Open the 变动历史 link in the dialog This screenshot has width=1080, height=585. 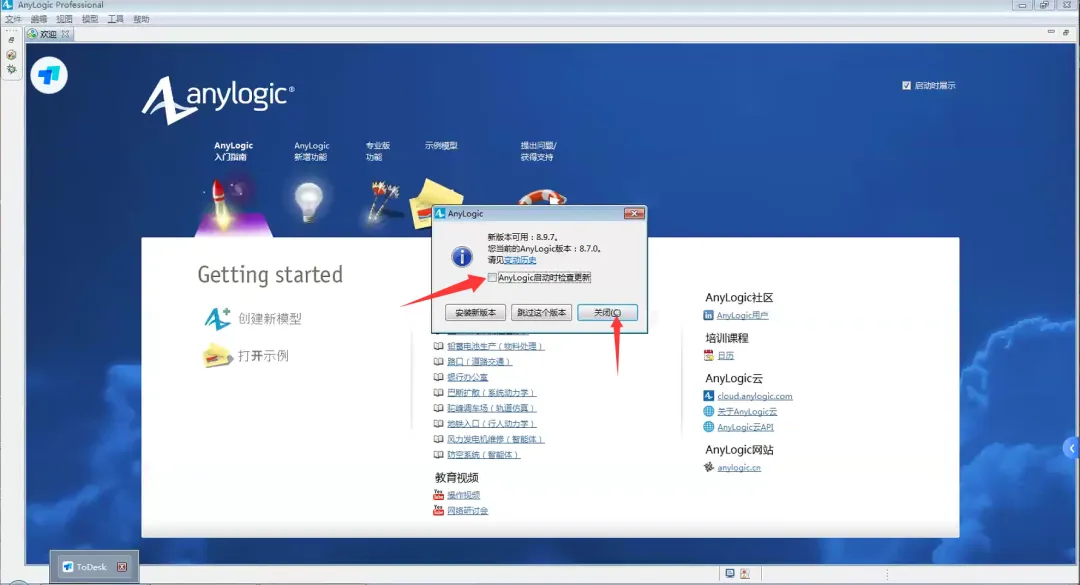pyautogui.click(x=520, y=260)
